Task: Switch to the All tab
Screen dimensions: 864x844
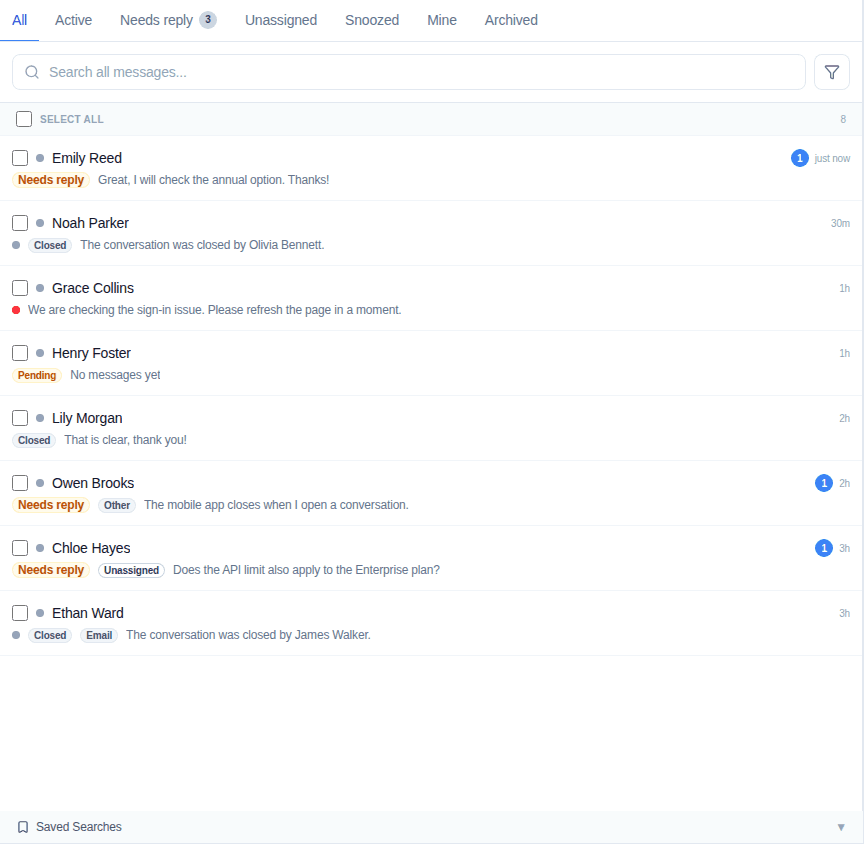Action: coord(19,20)
